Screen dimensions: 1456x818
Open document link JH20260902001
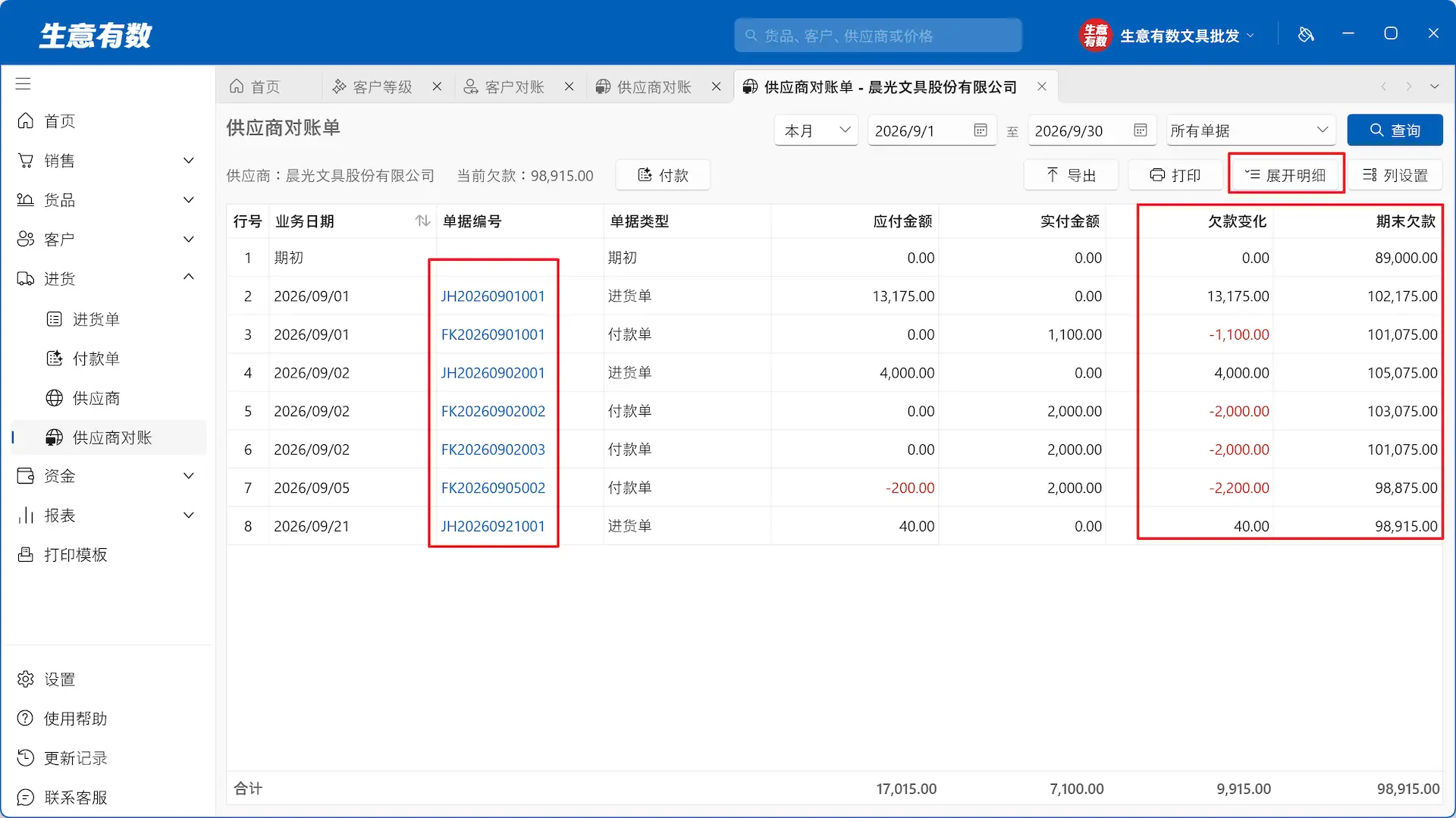[493, 373]
